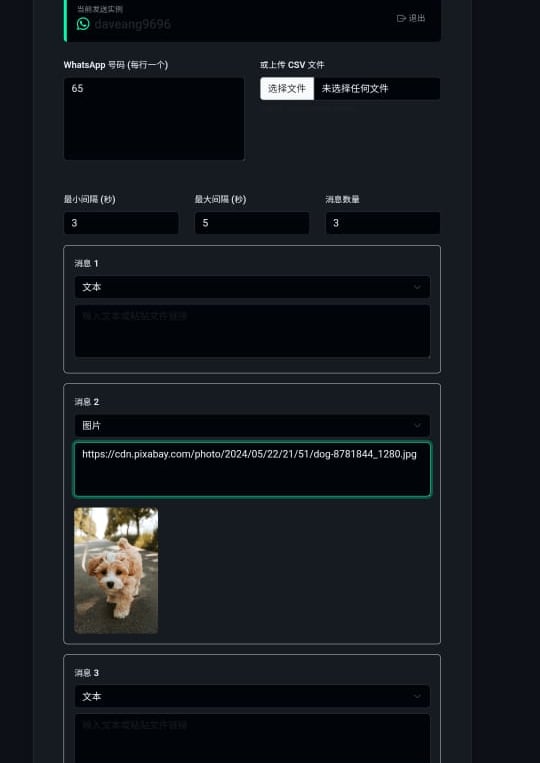Focus the WhatsApp 号码 numbers text area
Viewport: 540px width, 763px height.
tap(154, 119)
